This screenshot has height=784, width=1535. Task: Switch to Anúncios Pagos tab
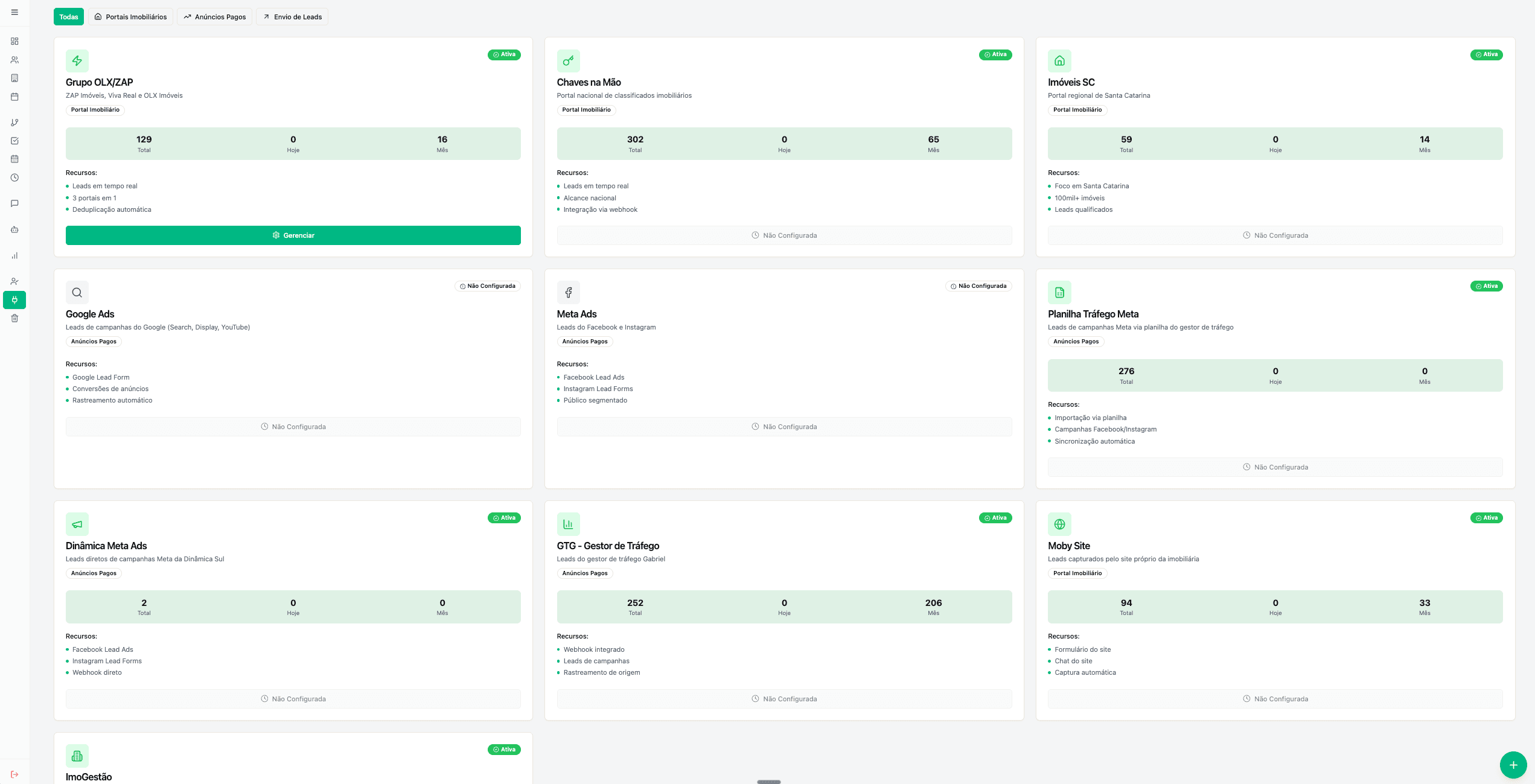(214, 17)
